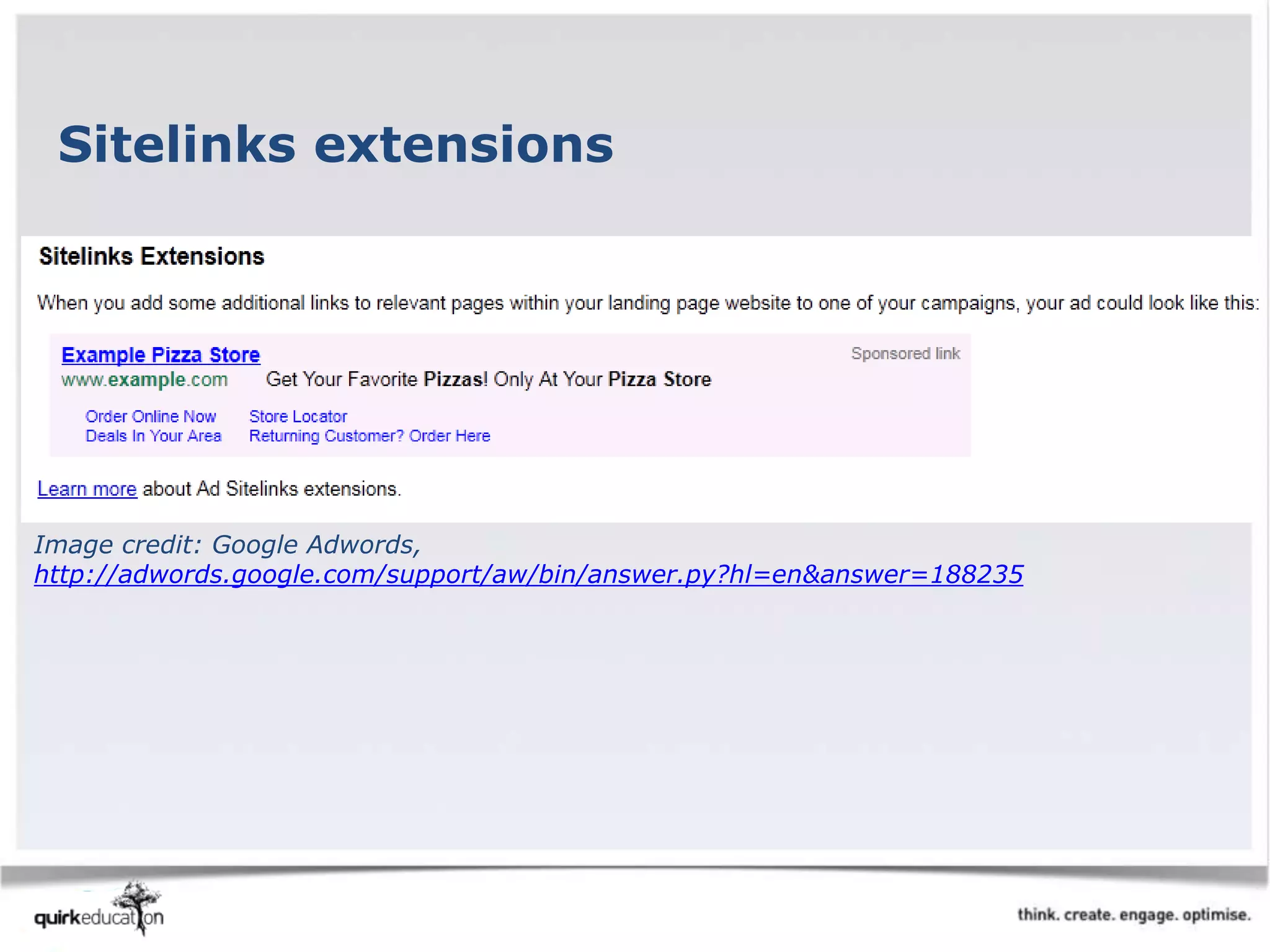Click the Sitelinks Extensions bold heading
Viewport: 1270px width, 952px height.
tap(151, 257)
